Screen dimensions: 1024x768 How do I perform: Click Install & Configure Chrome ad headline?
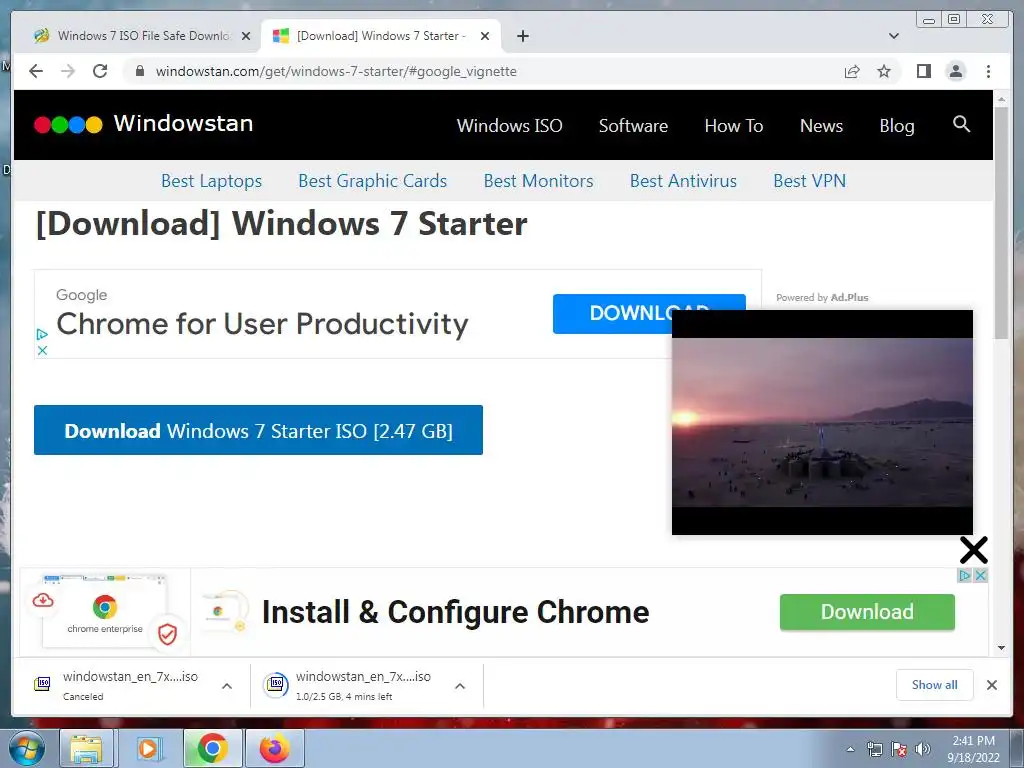tap(455, 612)
